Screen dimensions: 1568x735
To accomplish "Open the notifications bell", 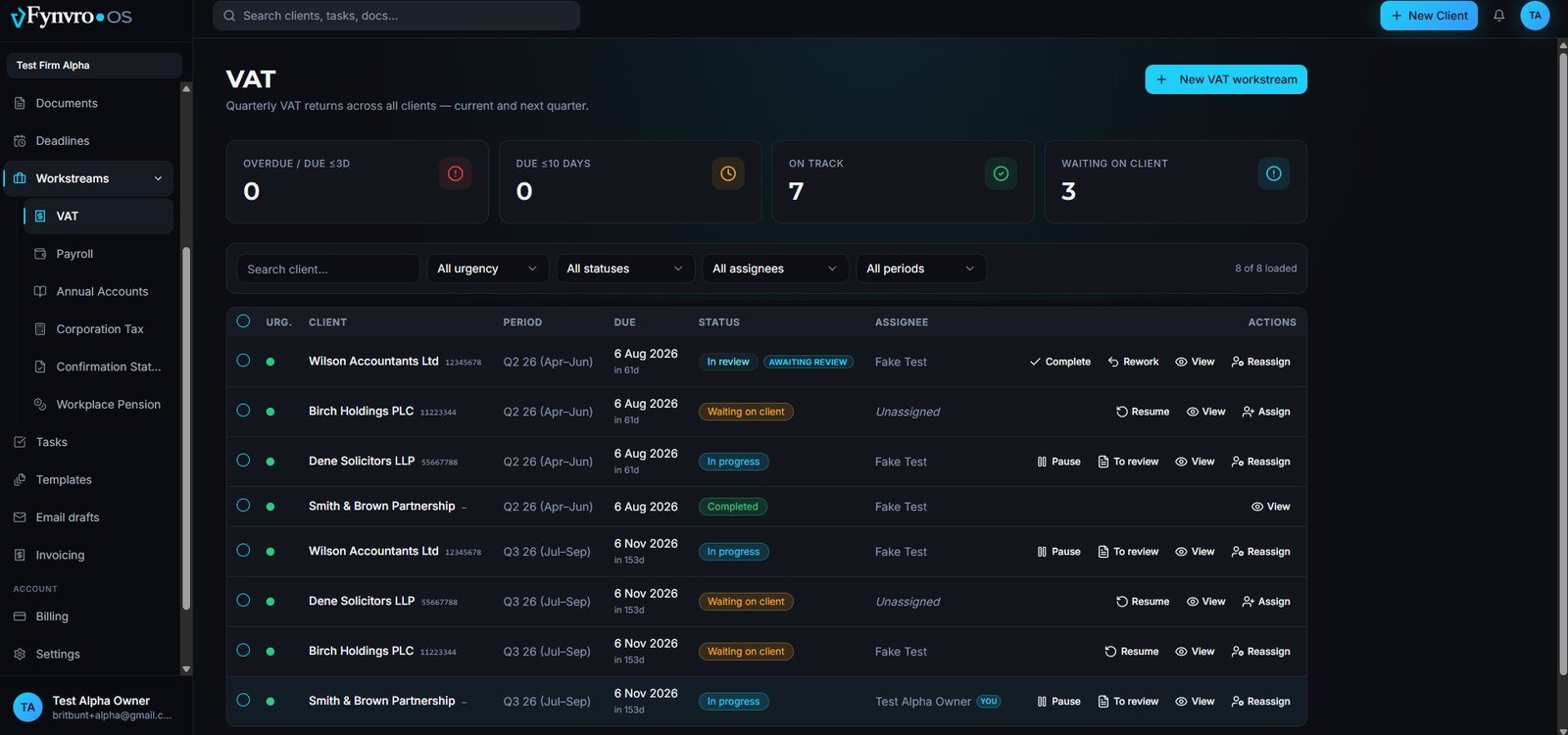I will coord(1498,16).
